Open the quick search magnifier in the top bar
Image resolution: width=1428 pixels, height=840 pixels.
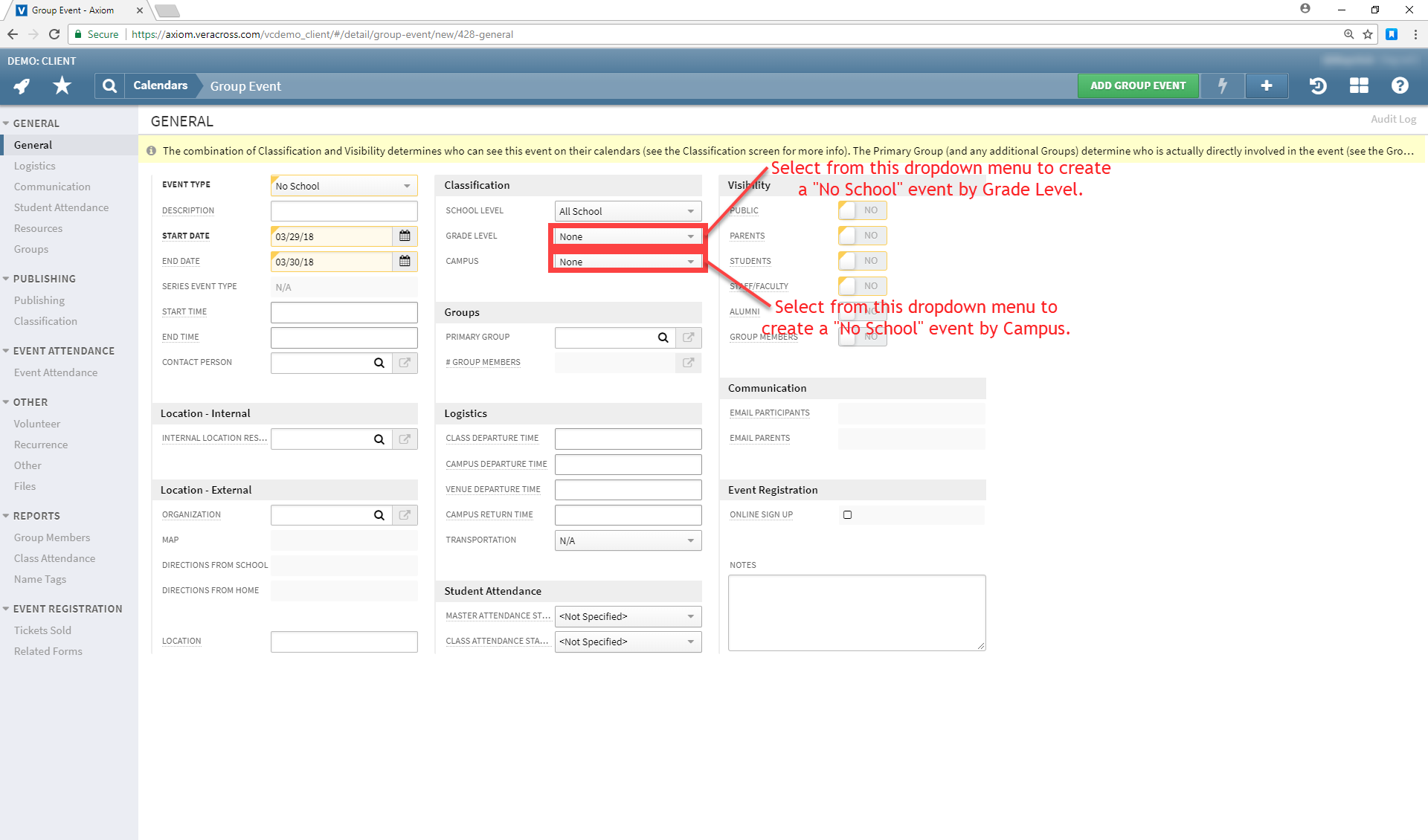(109, 85)
